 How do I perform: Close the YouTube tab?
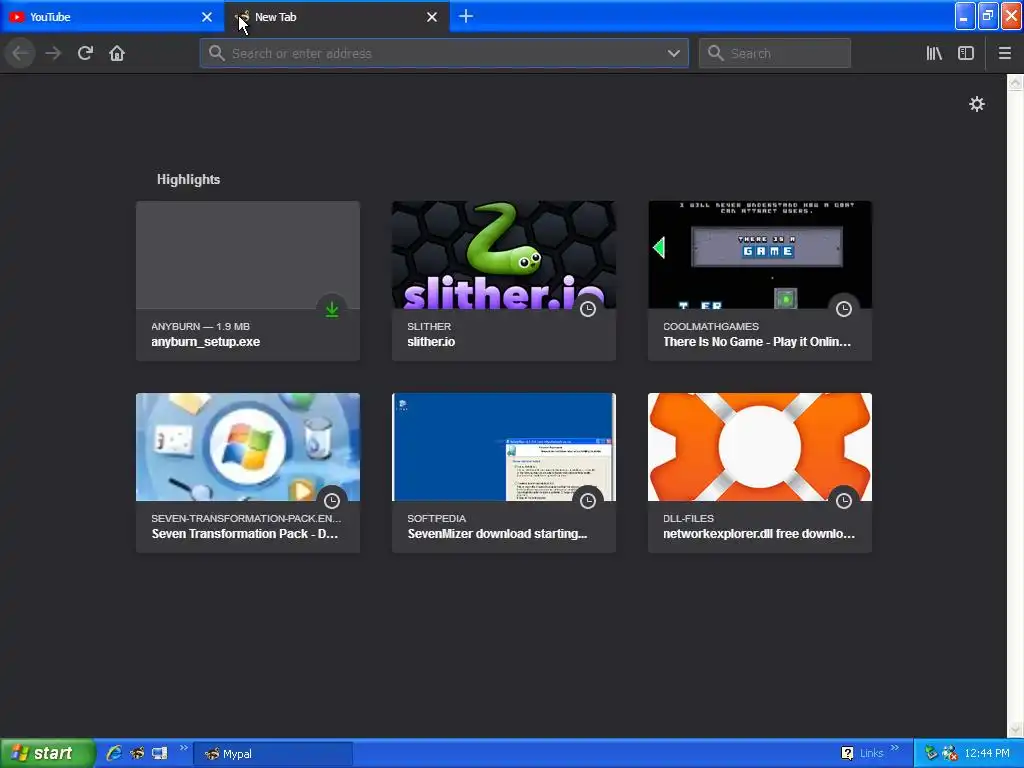point(207,17)
